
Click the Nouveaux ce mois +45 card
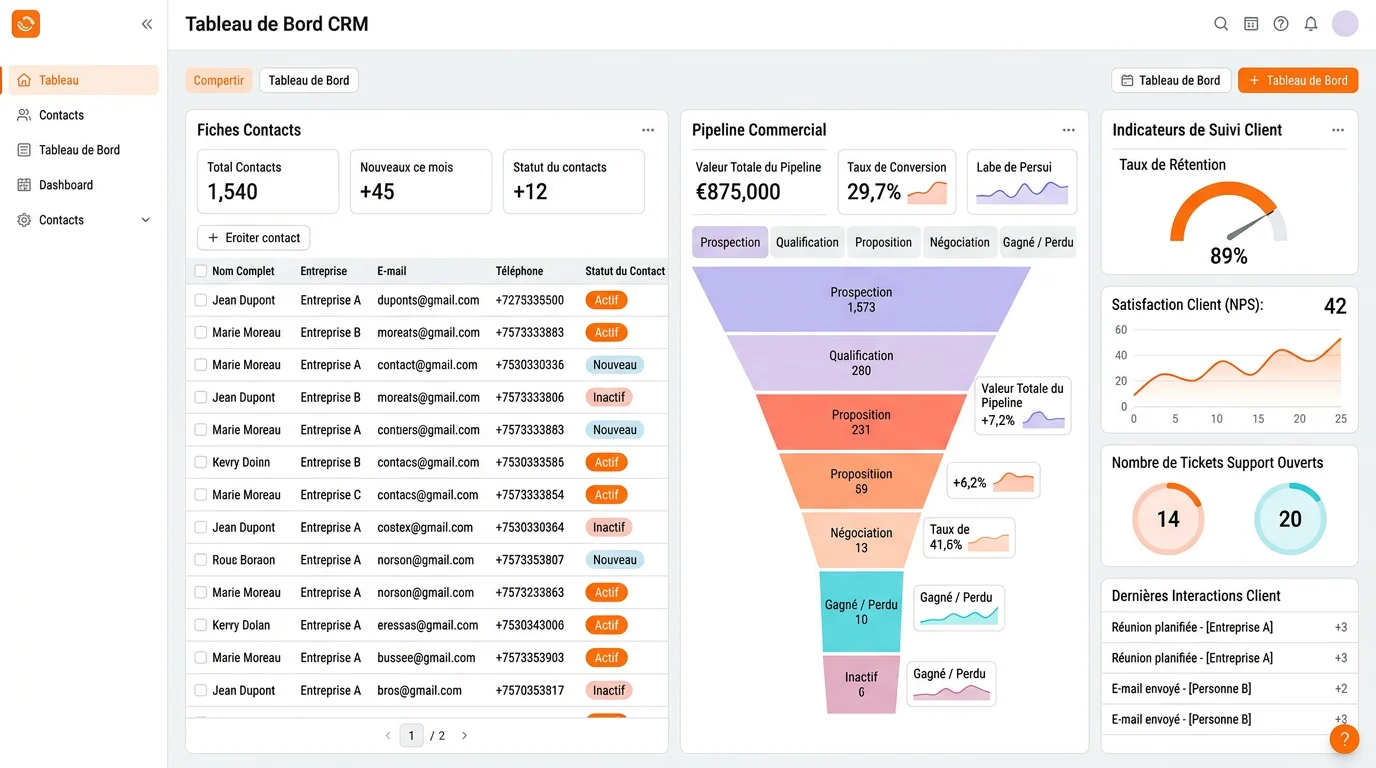(421, 181)
